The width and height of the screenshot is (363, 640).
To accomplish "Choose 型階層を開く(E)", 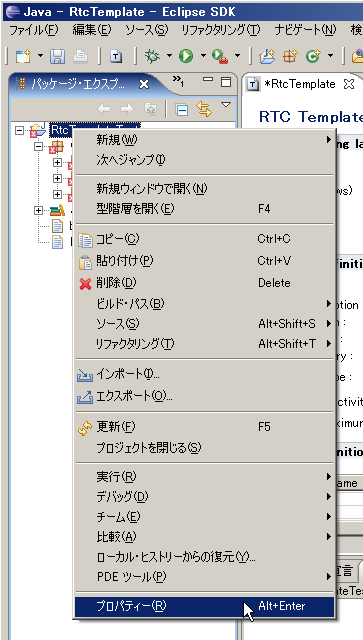I will click(205, 209).
